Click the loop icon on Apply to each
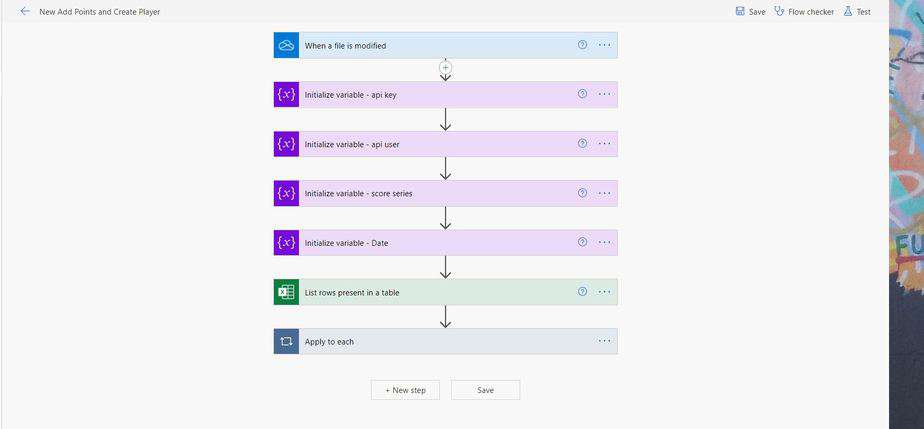The height and width of the screenshot is (429, 924). click(x=286, y=341)
